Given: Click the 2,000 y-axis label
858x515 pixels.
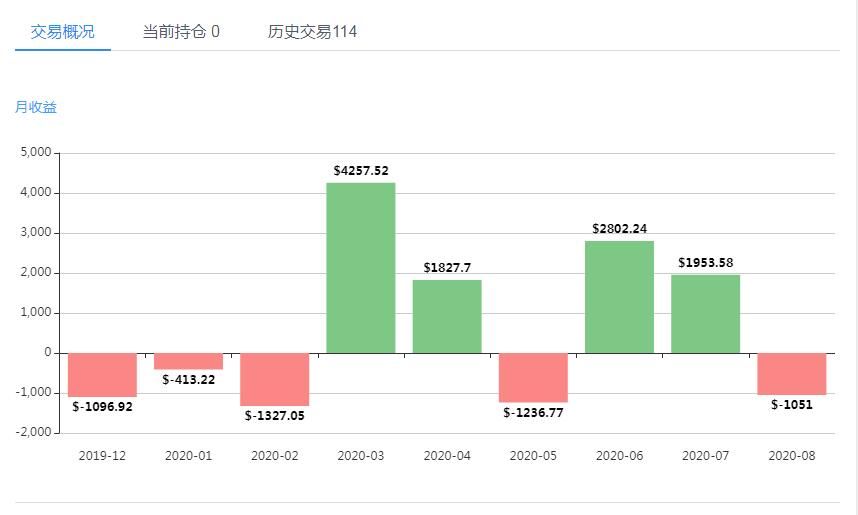Looking at the screenshot, I should point(36,272).
